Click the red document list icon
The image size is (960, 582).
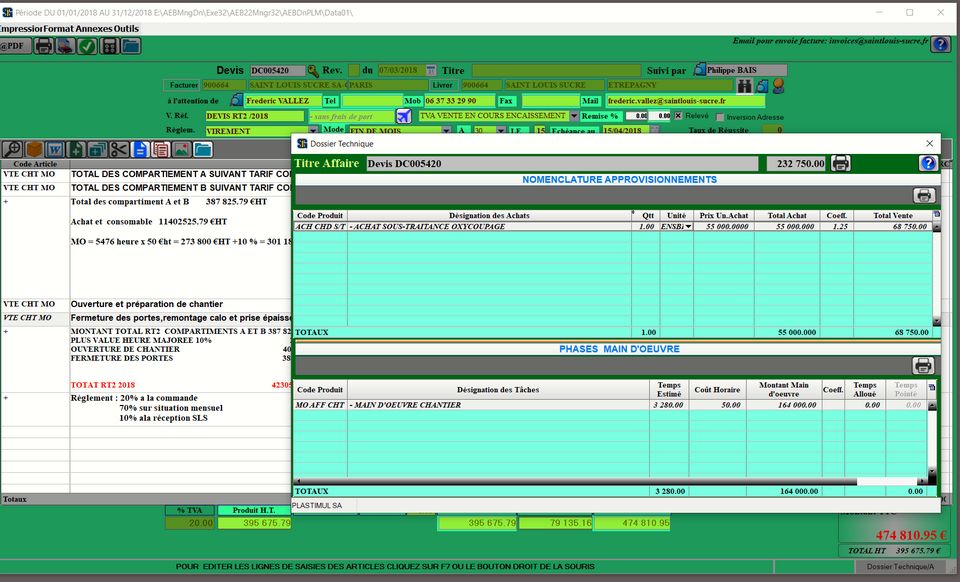(x=161, y=149)
